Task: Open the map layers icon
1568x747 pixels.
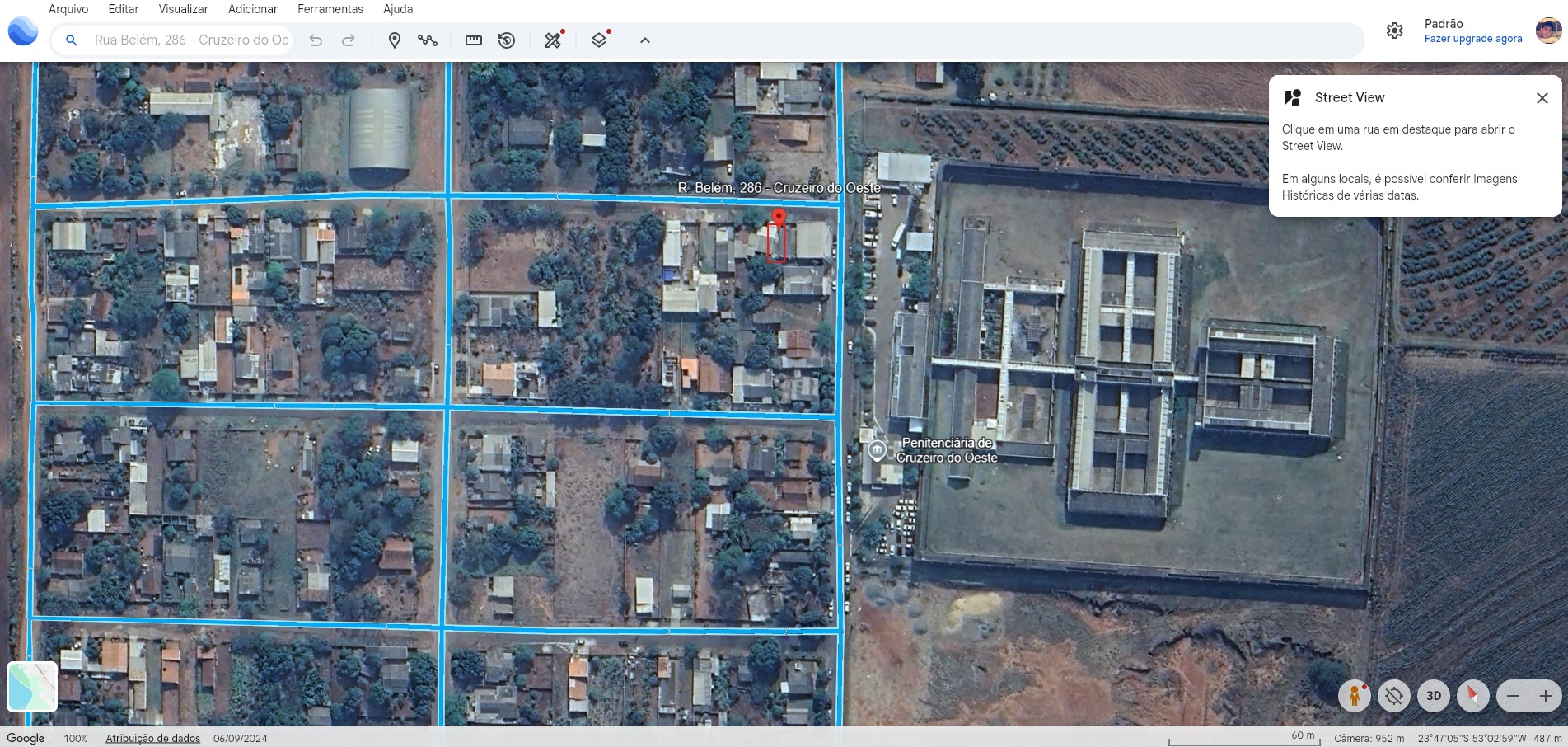Action: (x=601, y=39)
